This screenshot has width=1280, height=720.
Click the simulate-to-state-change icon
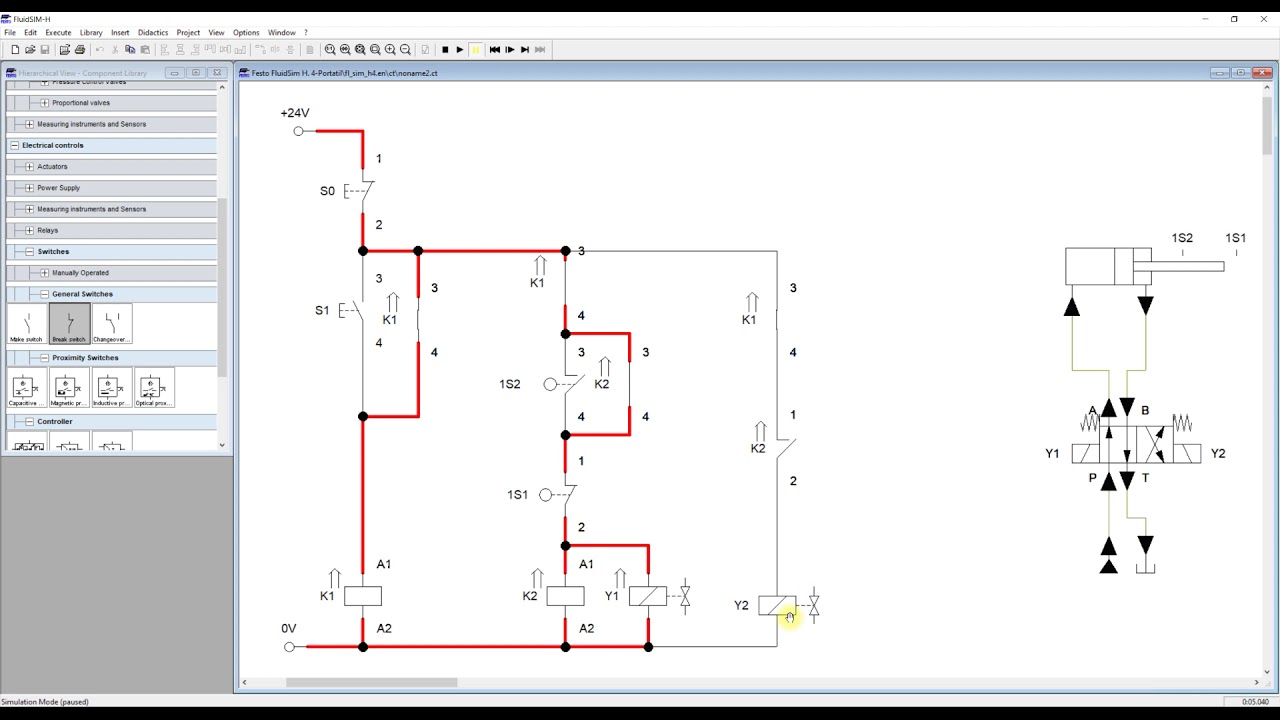pos(525,50)
